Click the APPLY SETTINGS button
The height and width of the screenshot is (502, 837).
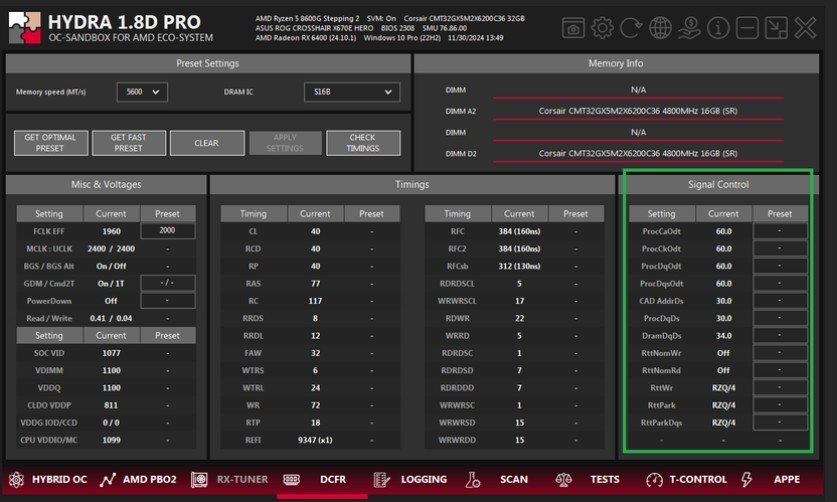point(285,143)
